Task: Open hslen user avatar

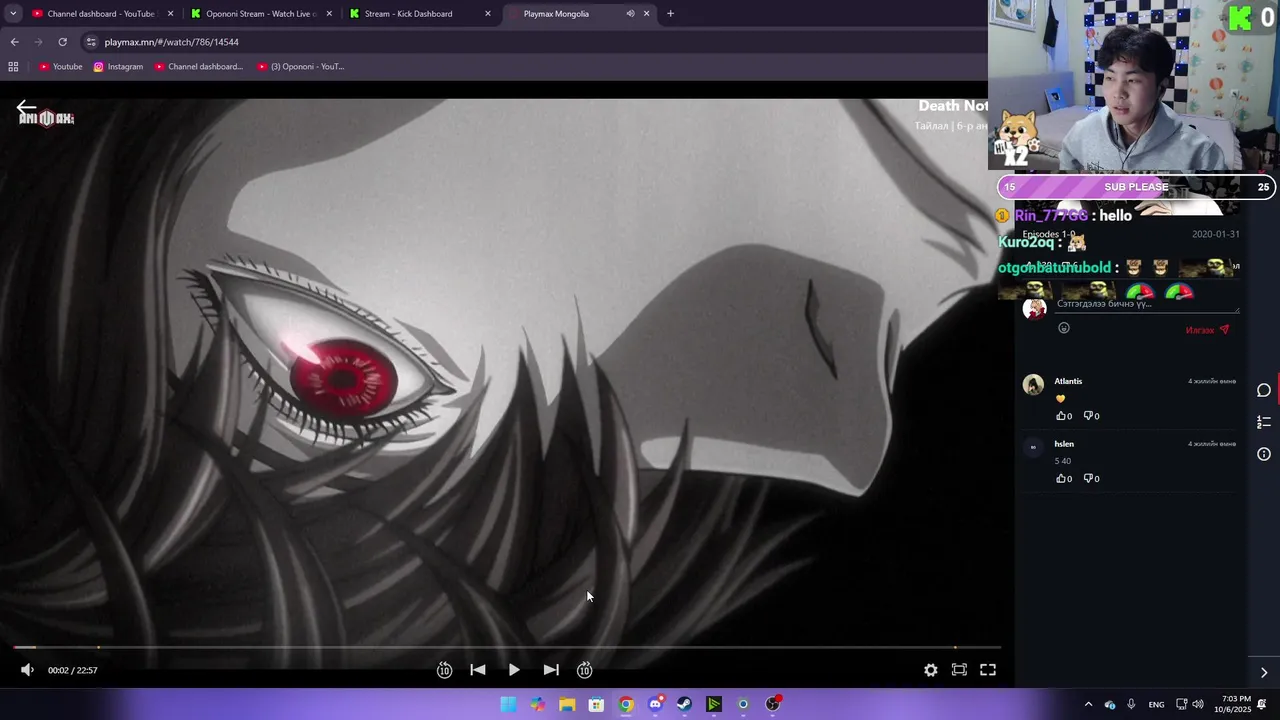Action: (1033, 447)
